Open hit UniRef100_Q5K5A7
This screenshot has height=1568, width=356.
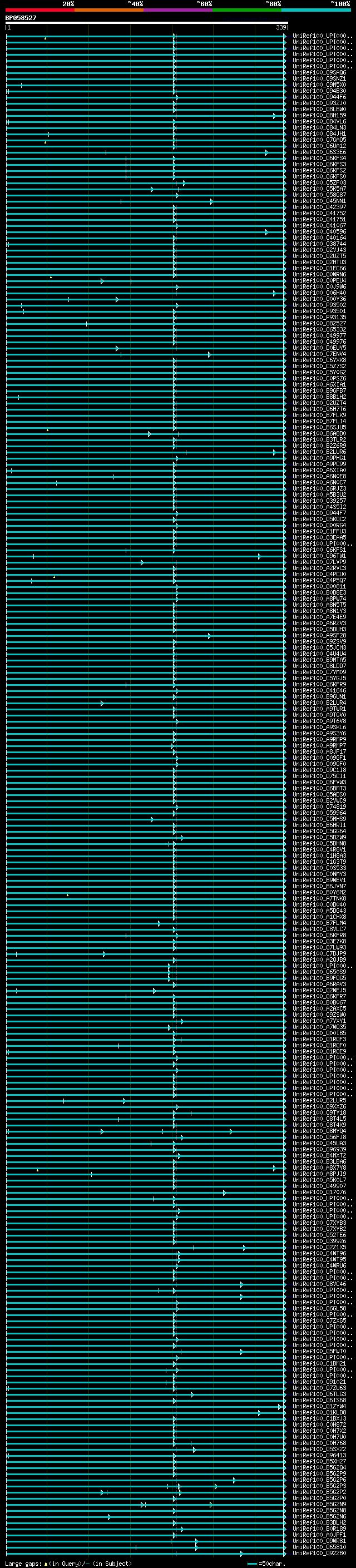coord(319,189)
